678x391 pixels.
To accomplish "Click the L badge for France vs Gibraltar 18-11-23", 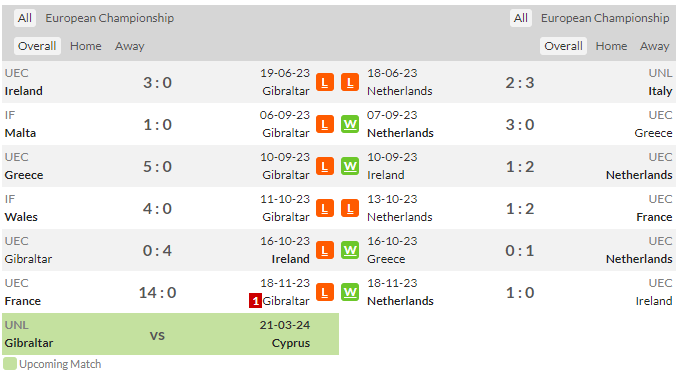I will 325,292.
